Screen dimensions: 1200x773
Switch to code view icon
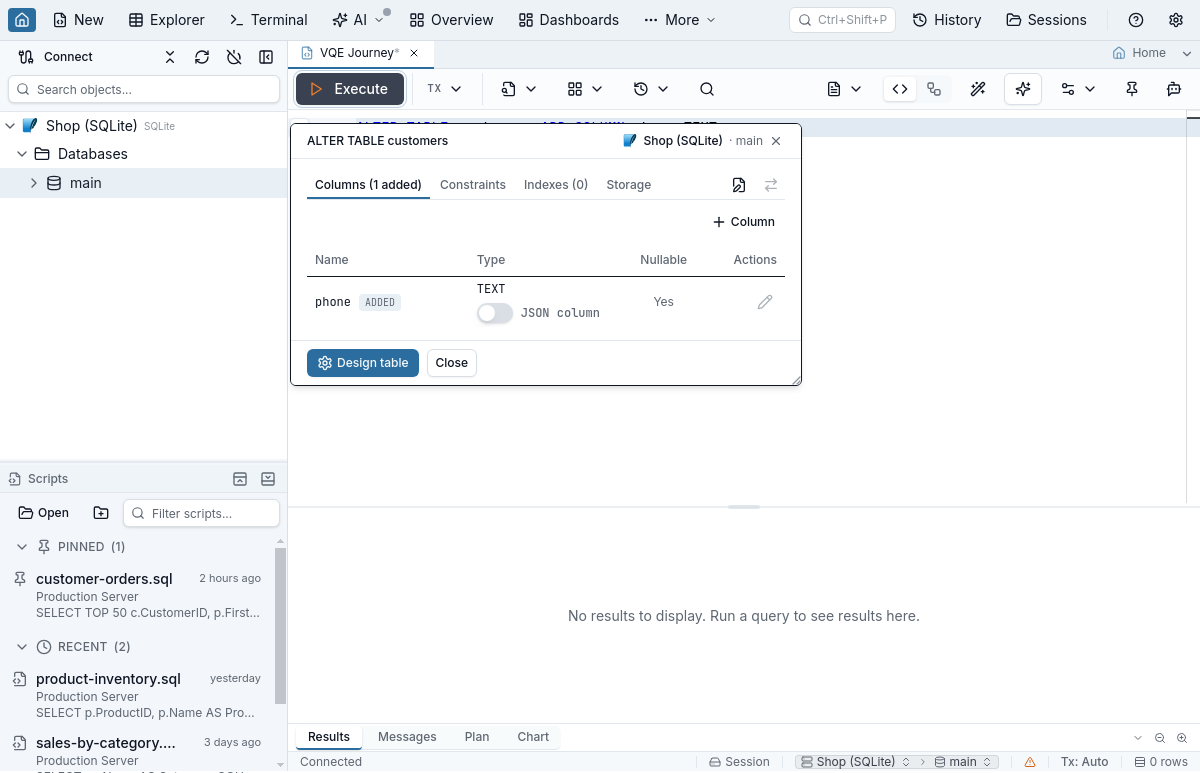(900, 89)
